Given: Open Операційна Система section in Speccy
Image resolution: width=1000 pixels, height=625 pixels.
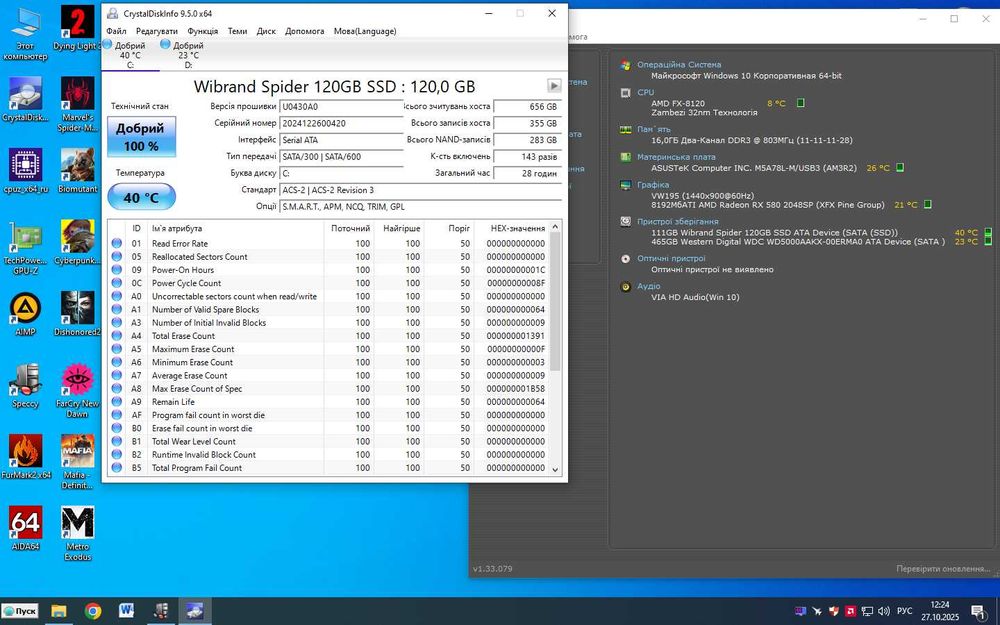Looking at the screenshot, I should [x=679, y=64].
